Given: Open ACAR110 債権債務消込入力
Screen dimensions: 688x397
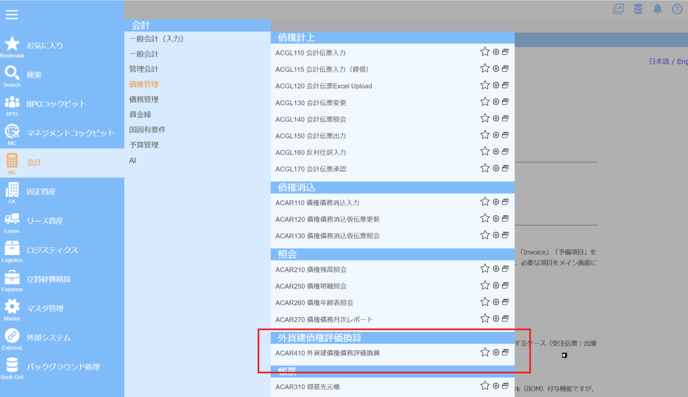Looking at the screenshot, I should point(317,203).
